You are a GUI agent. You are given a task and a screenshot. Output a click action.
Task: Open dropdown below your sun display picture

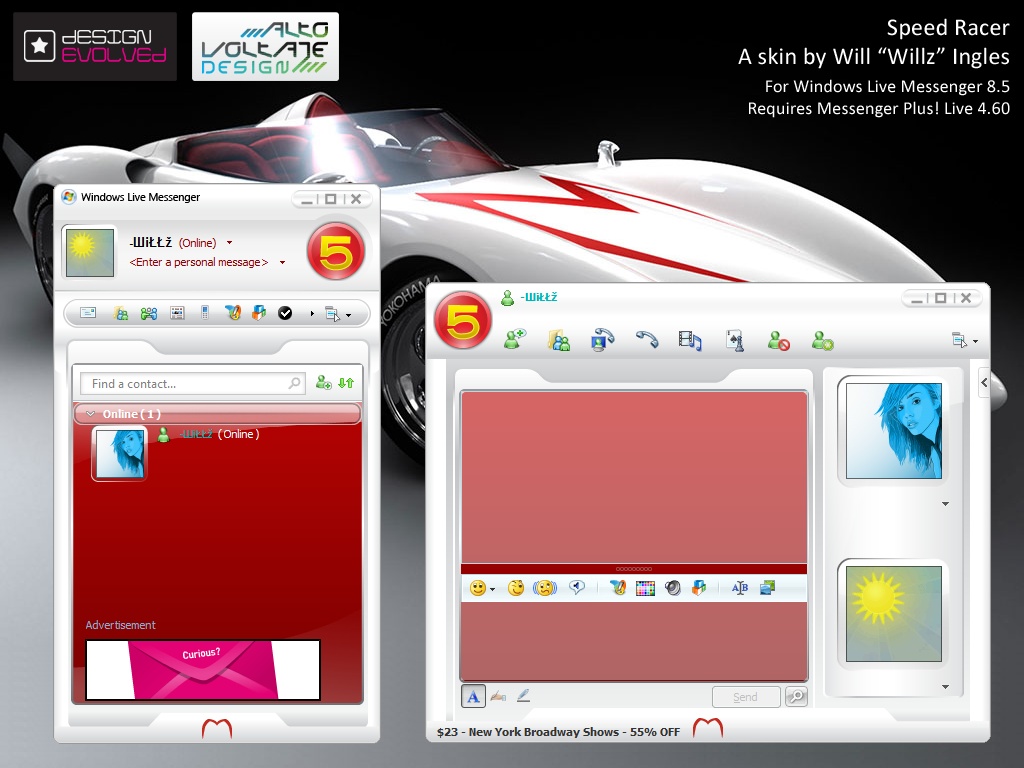(945, 687)
